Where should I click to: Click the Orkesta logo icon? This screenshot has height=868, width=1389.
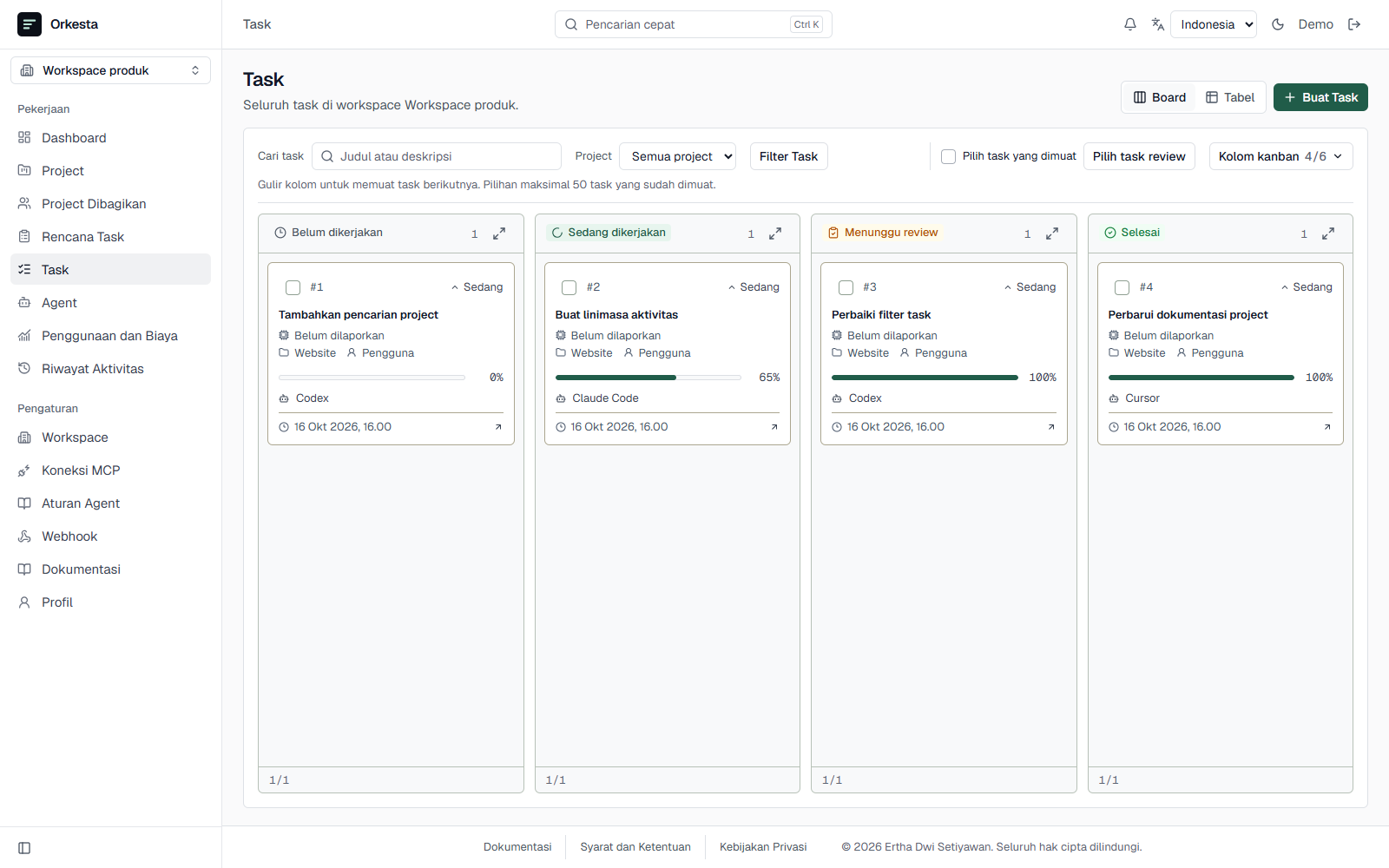(x=30, y=24)
